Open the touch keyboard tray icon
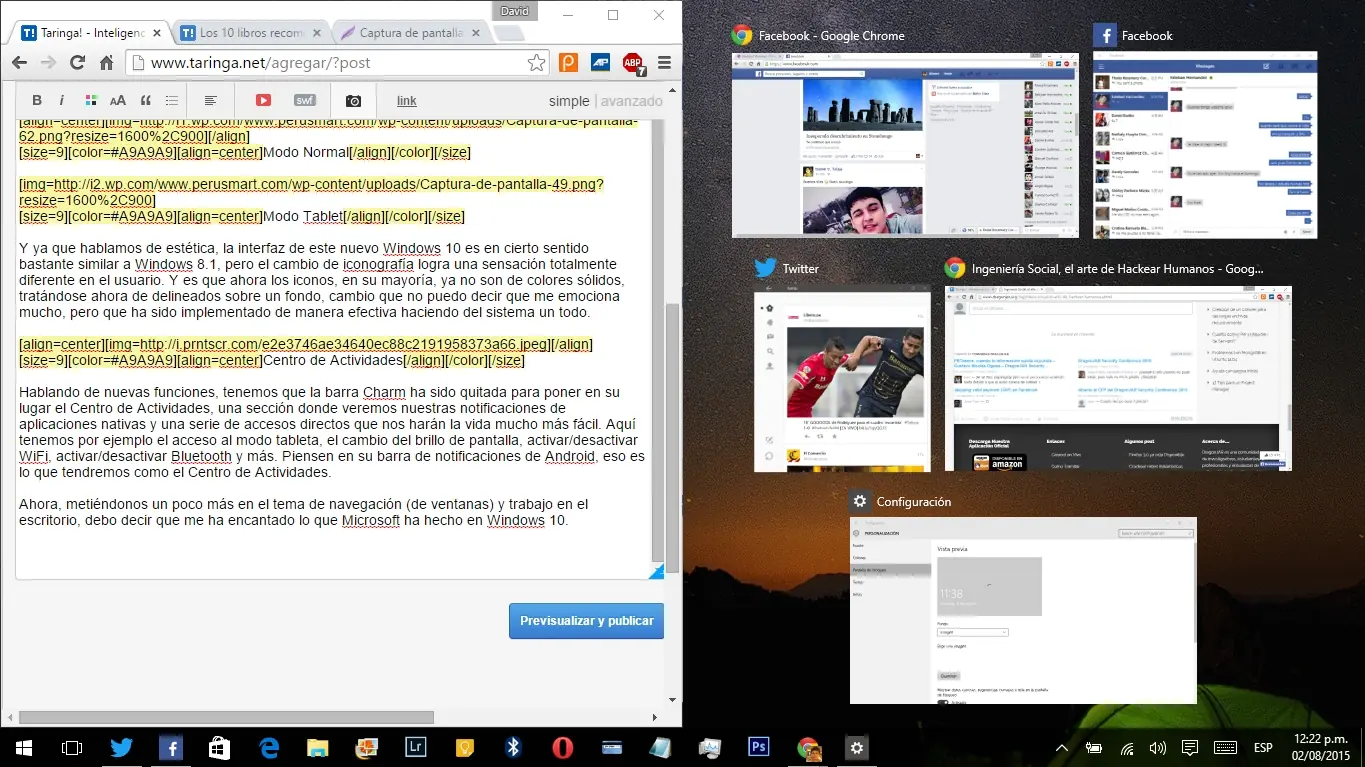Image resolution: width=1365 pixels, height=767 pixels. [1225, 747]
